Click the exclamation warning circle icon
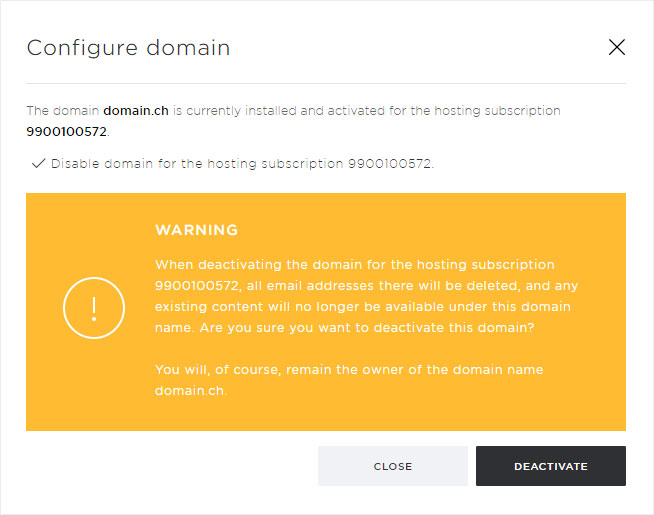 (94, 308)
